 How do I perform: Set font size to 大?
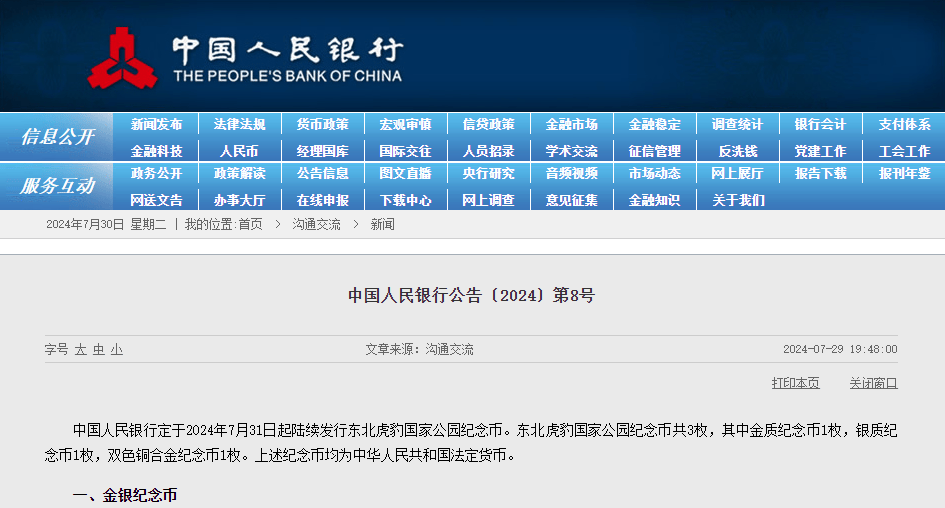click(80, 350)
